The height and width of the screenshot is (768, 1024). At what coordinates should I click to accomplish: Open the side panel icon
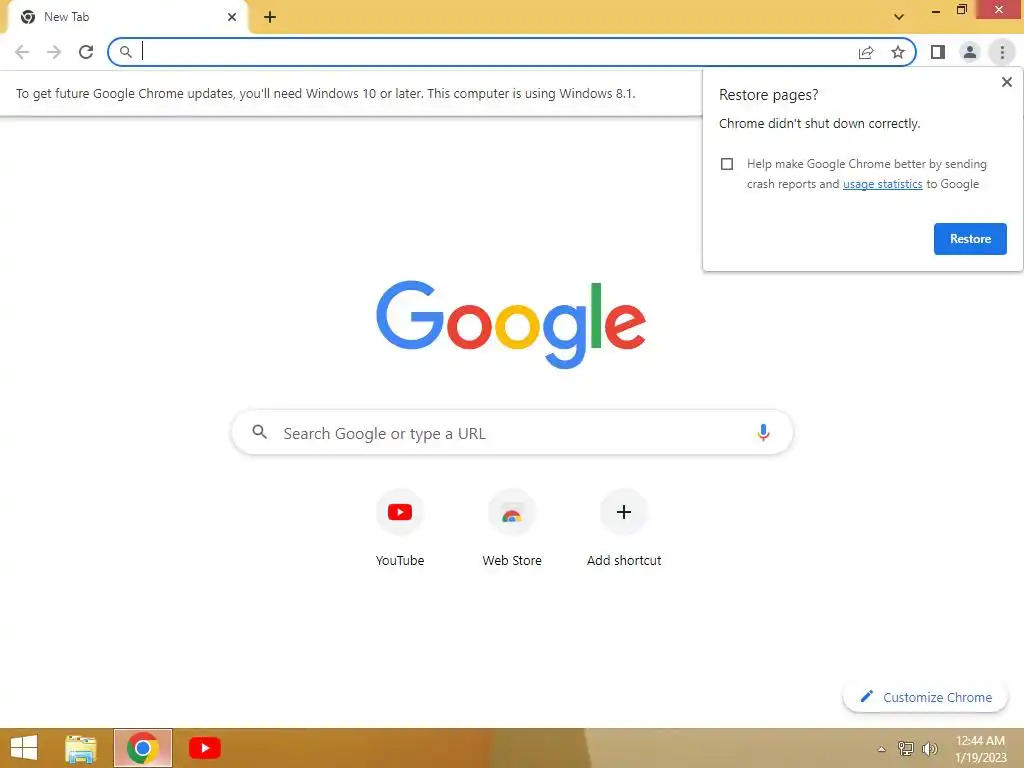[938, 52]
